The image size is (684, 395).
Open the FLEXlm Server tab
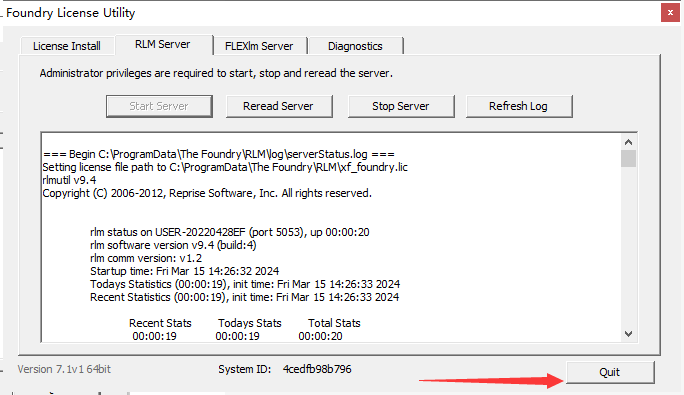click(259, 46)
